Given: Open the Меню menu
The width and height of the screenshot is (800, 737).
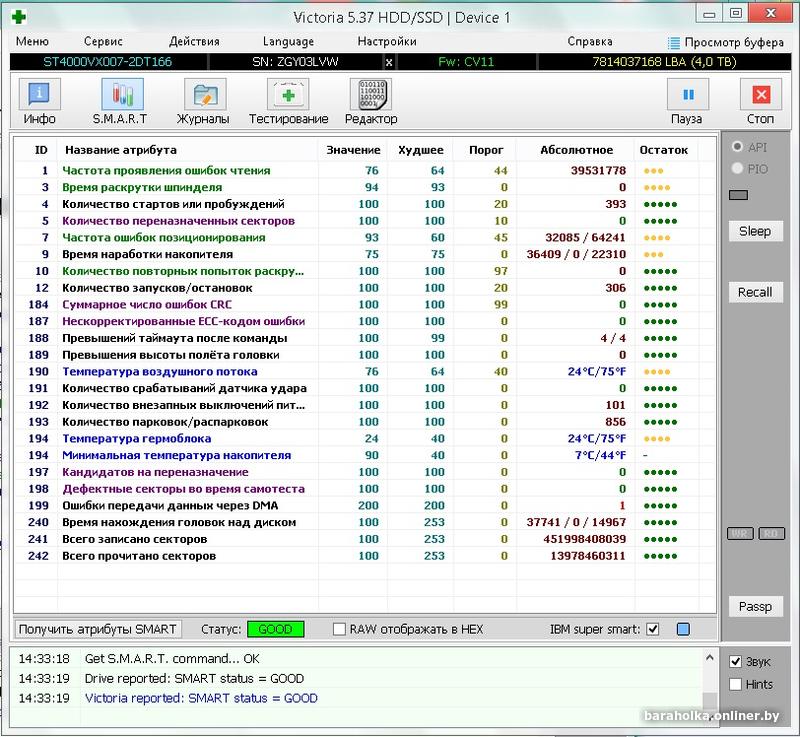Looking at the screenshot, I should click(32, 41).
